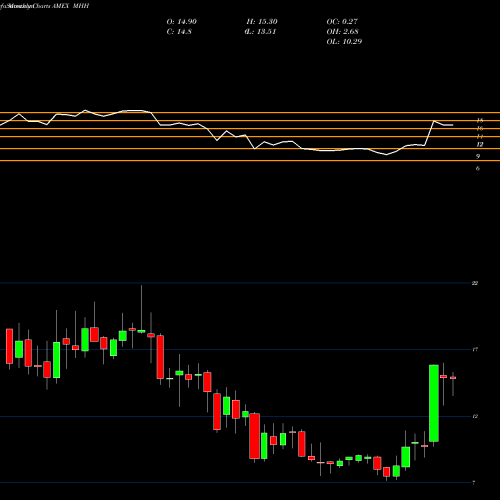500x500 pixels.
Task: Click the price axis label 7
Action: coord(474,483)
